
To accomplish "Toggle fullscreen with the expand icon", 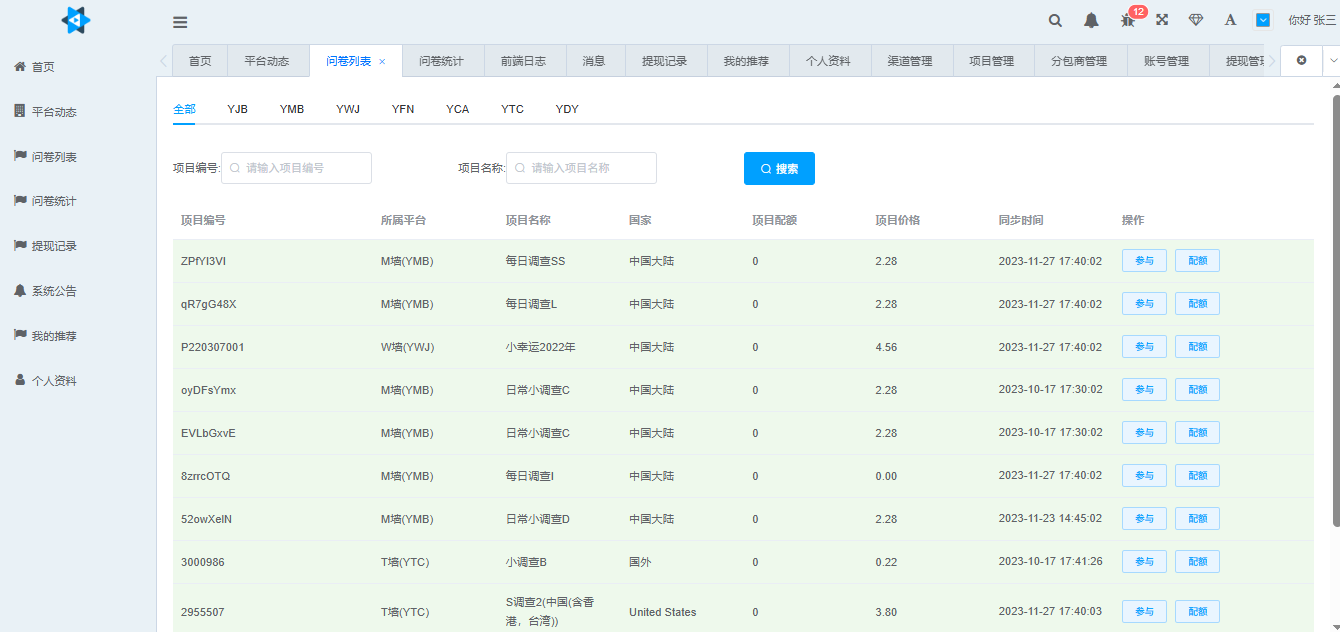I will click(1161, 19).
